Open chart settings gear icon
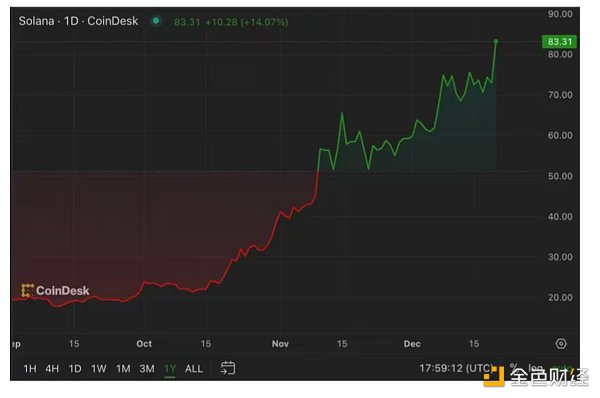The image size is (600, 398). 561,344
